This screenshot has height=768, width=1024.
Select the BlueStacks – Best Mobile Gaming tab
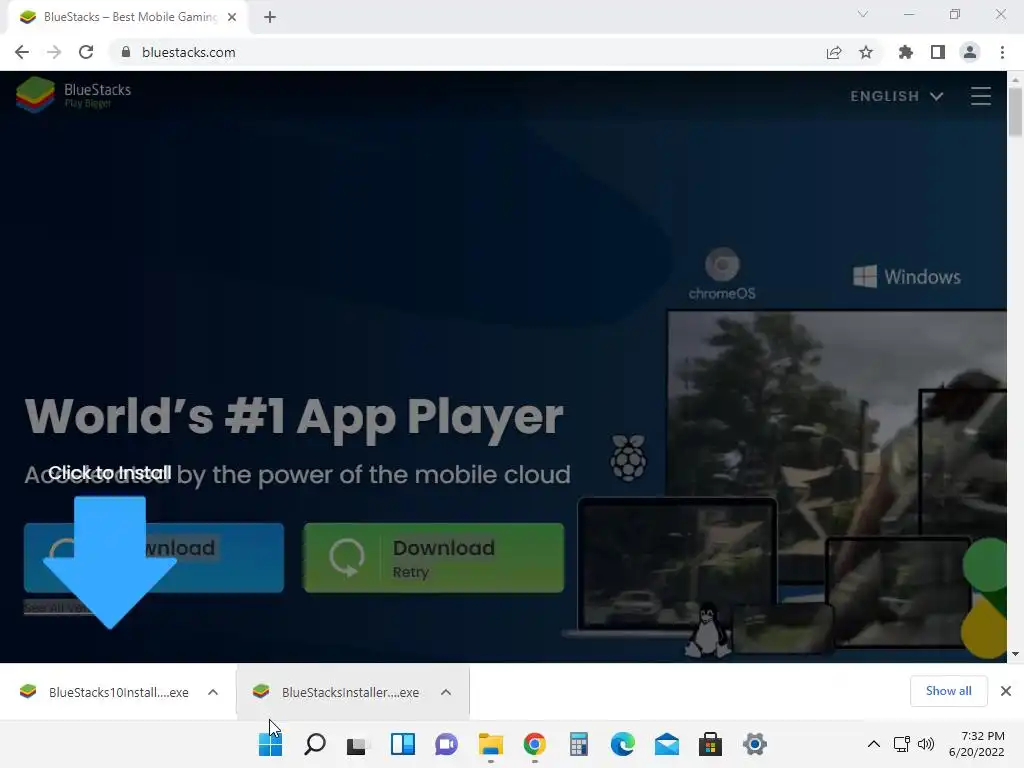click(128, 17)
